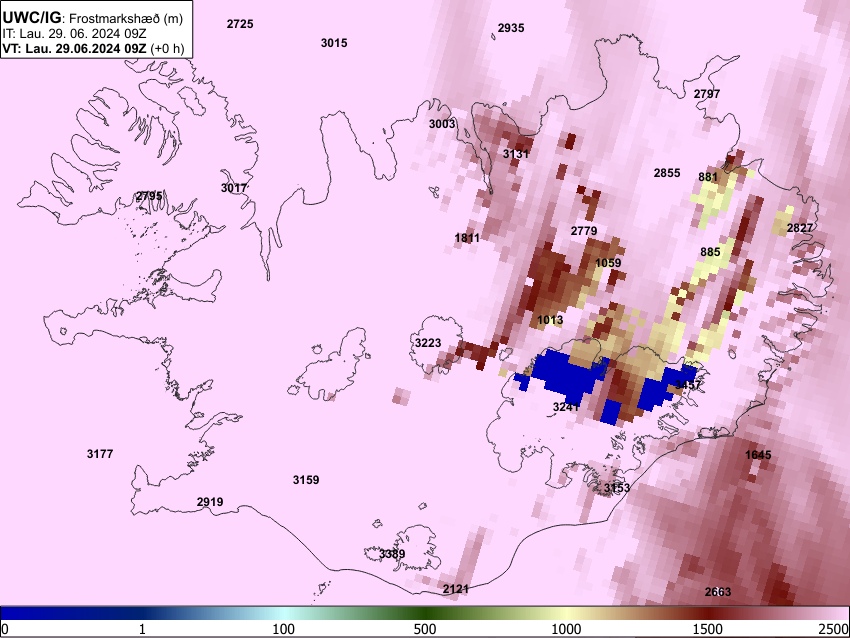This screenshot has width=850, height=638.
Task: Click the 1645 value offshore
Action: coord(758,454)
